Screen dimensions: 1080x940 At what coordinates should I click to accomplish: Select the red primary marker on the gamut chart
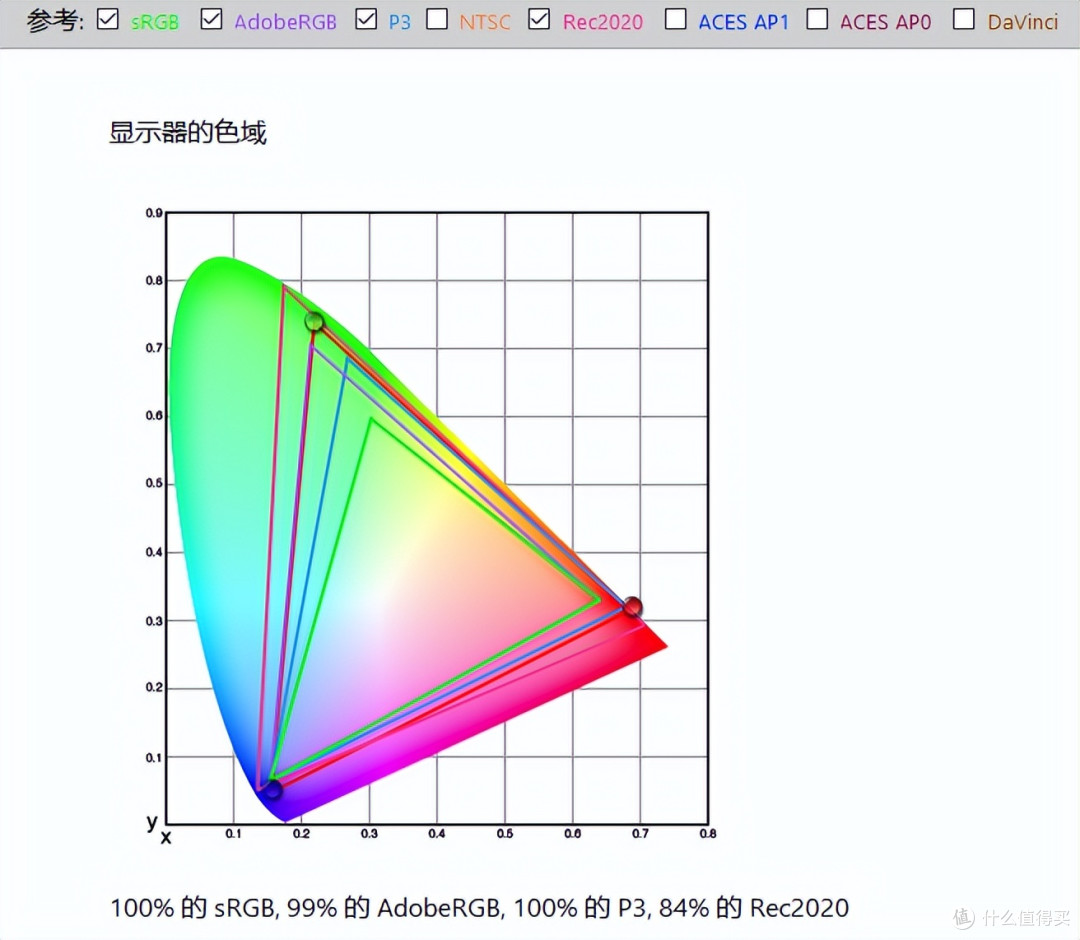coord(632,607)
